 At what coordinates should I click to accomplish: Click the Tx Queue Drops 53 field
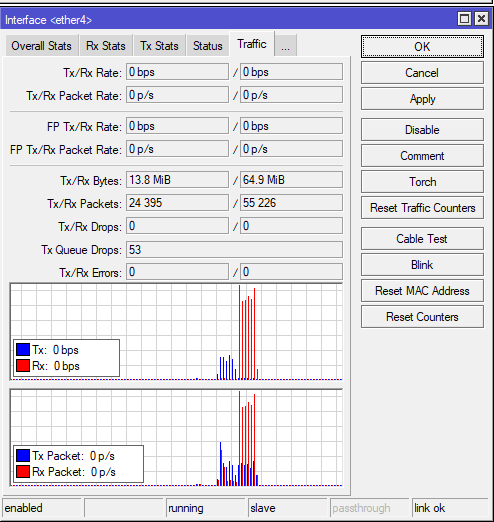[234, 250]
